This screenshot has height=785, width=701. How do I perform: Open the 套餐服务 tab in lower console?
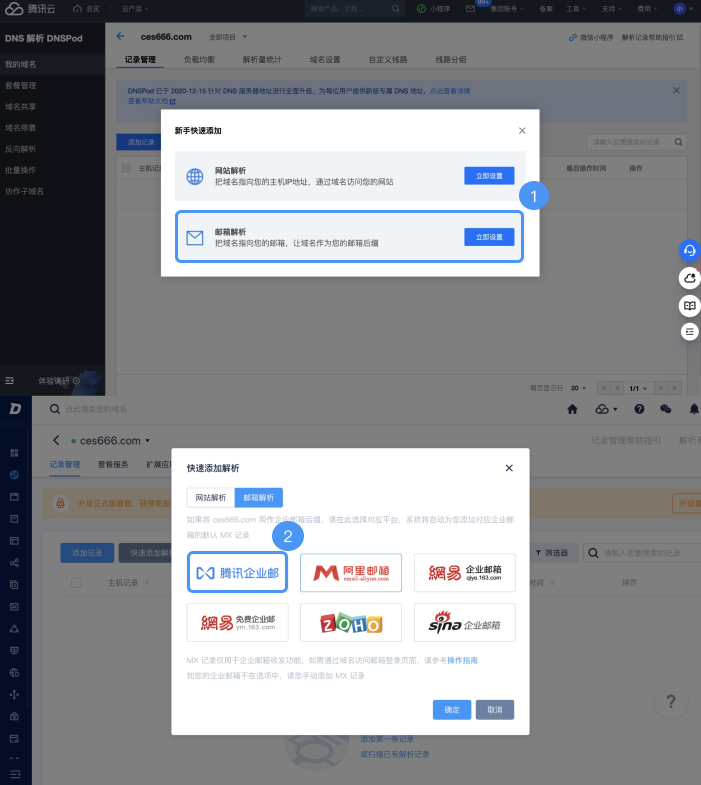click(x=113, y=465)
